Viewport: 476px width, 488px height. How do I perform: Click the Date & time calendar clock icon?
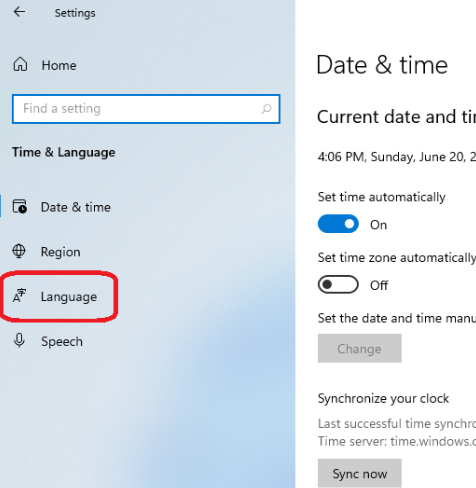tap(20, 206)
